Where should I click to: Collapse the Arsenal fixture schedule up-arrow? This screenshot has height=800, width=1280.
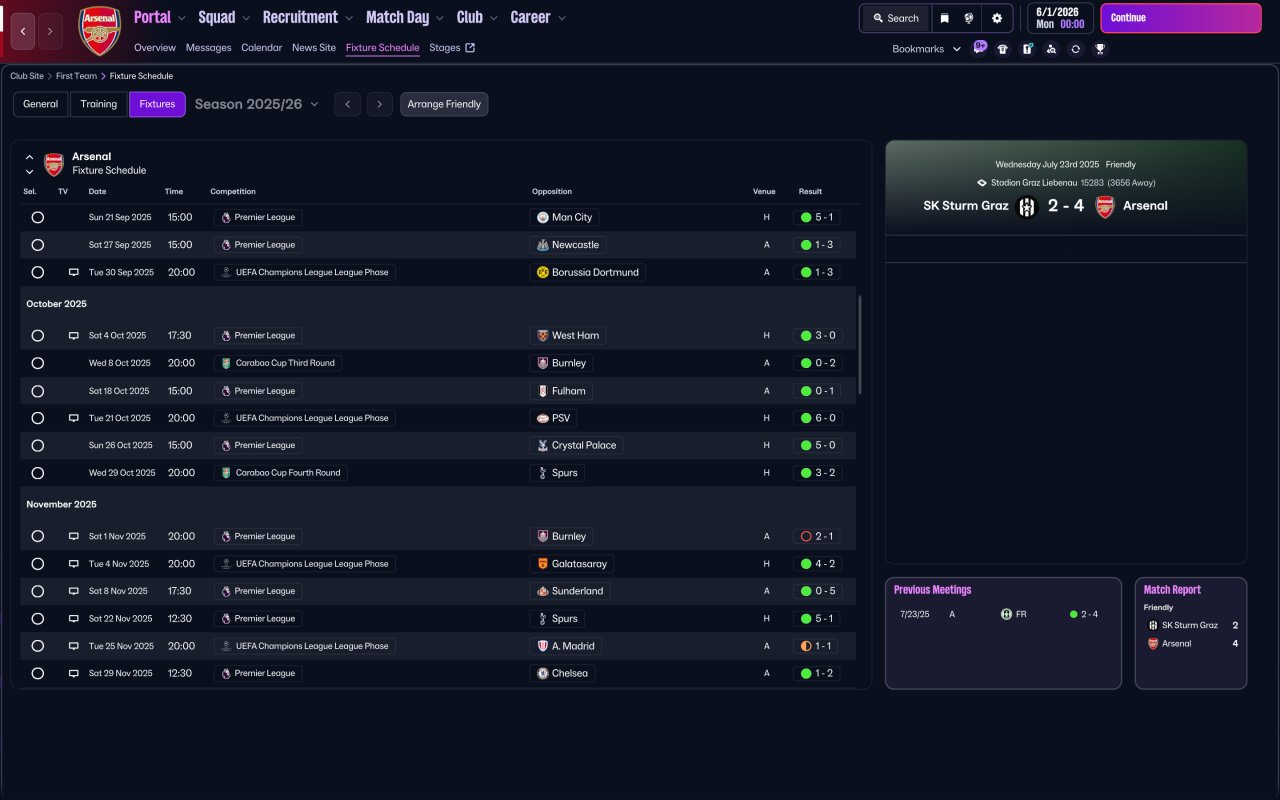pos(29,157)
